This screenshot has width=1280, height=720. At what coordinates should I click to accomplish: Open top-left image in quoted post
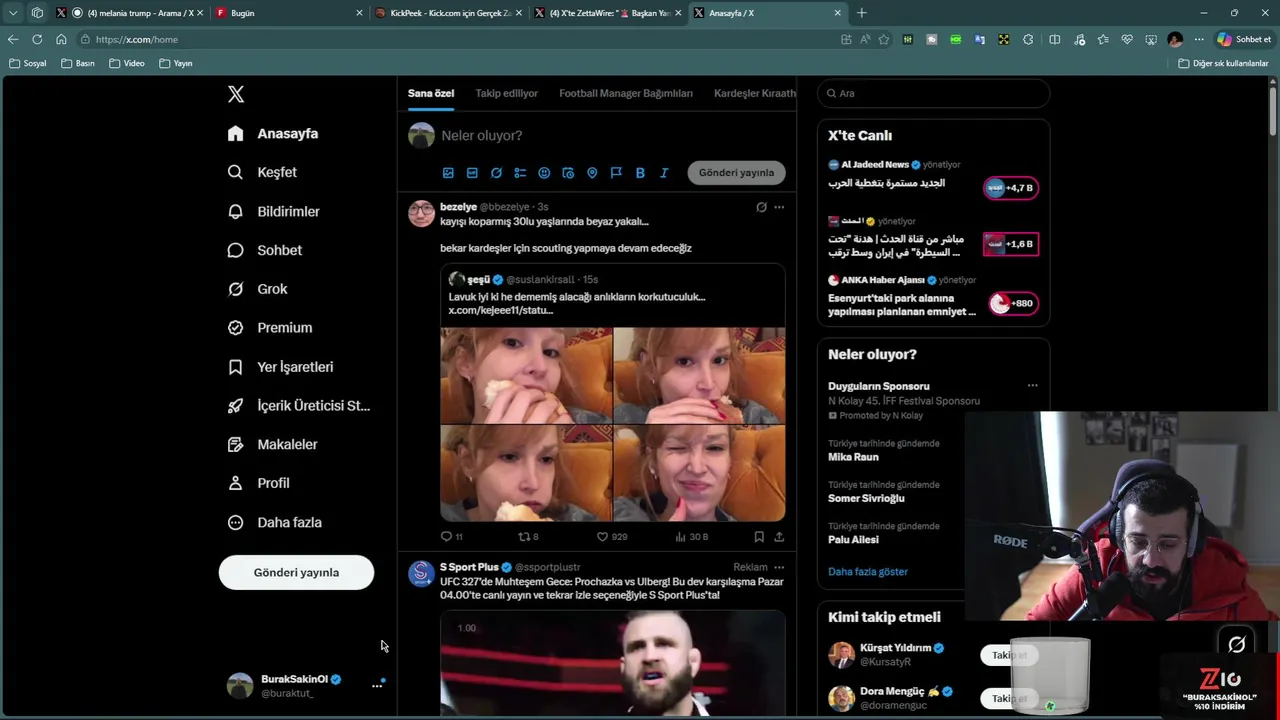click(526, 375)
